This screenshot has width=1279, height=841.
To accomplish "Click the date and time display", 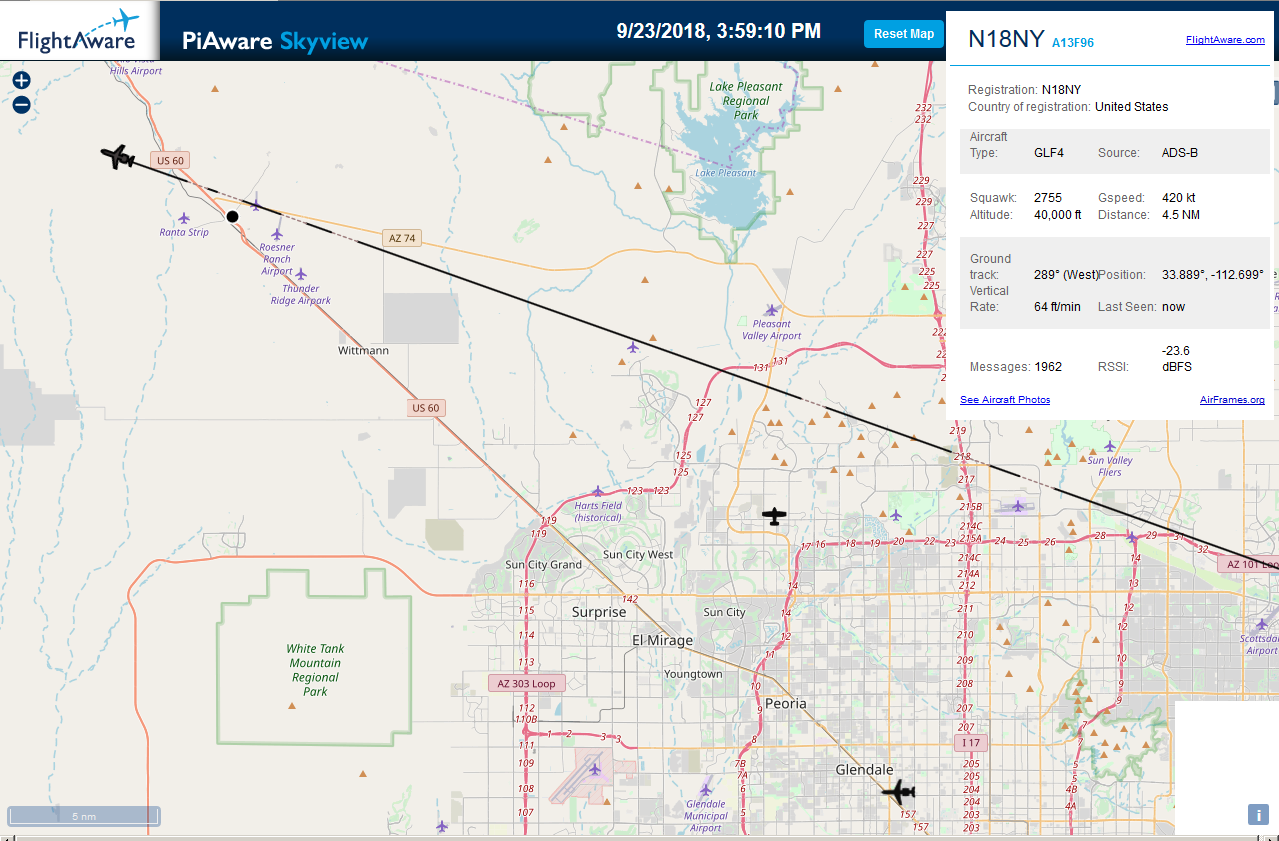I will click(719, 31).
